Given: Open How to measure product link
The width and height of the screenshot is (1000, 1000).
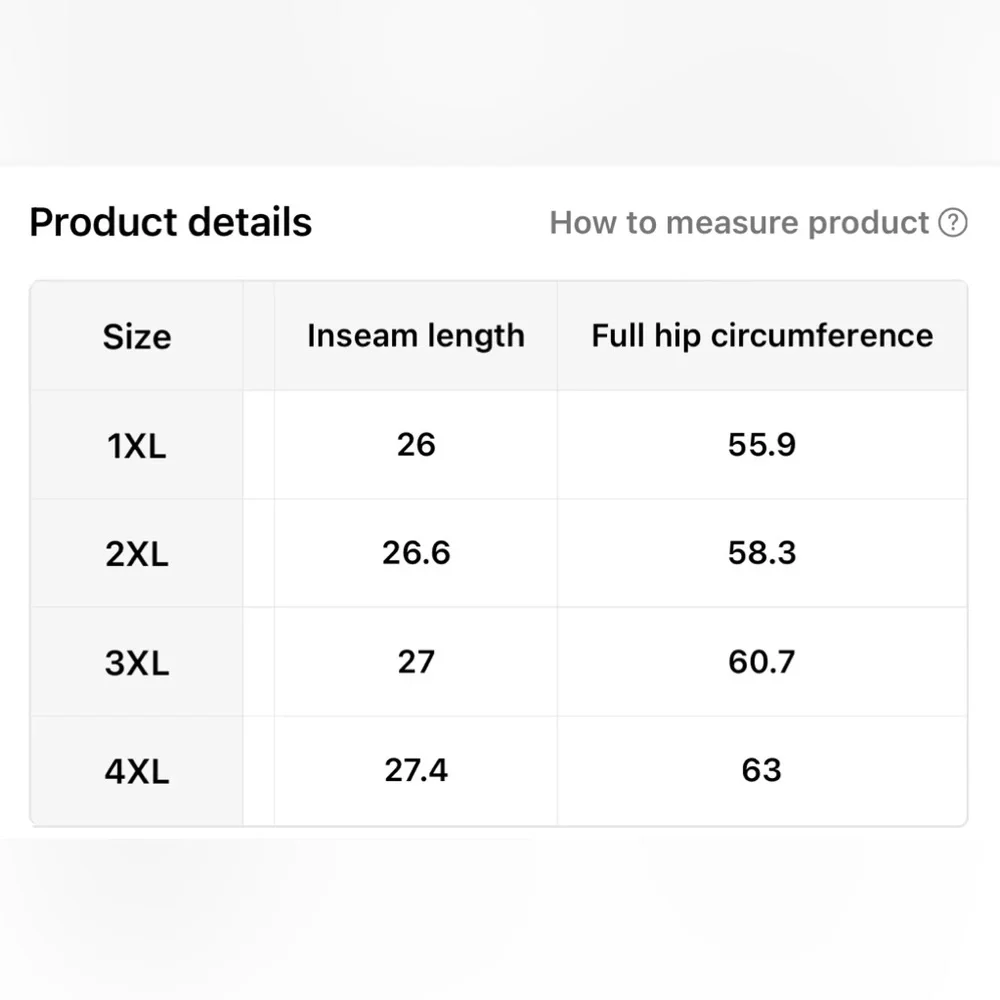Looking at the screenshot, I should pyautogui.click(x=739, y=223).
